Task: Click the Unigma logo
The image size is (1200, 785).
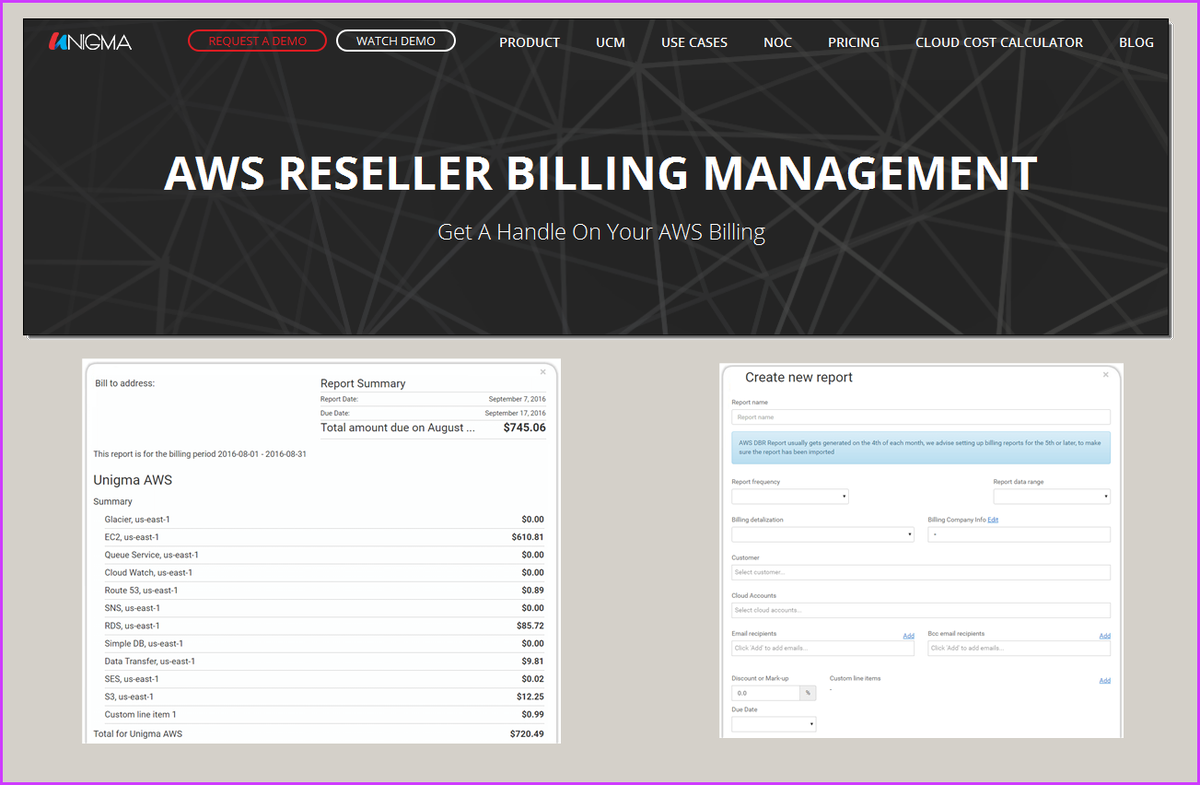Action: [90, 42]
